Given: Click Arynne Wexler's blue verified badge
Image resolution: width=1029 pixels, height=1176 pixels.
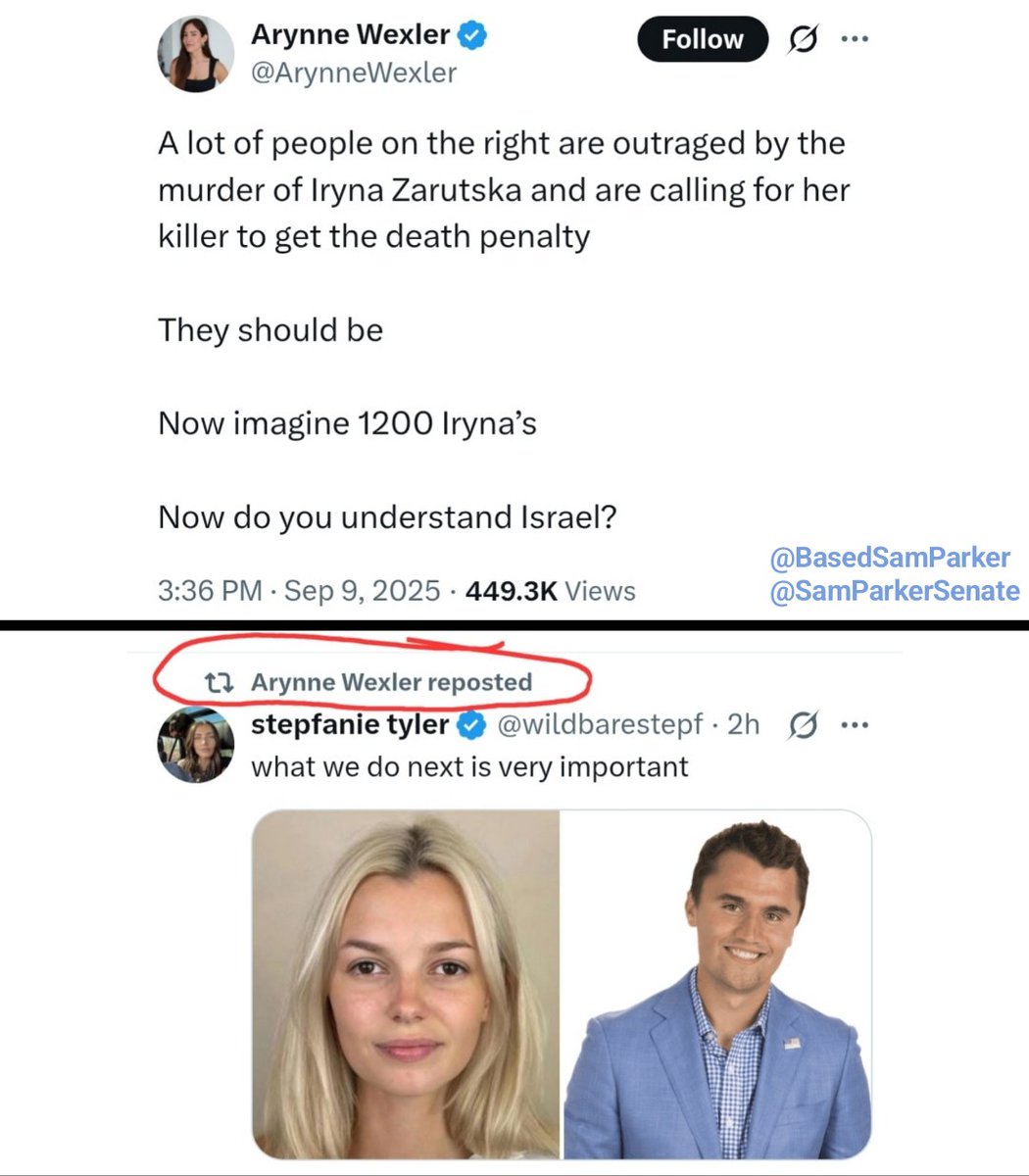Looking at the screenshot, I should (473, 35).
